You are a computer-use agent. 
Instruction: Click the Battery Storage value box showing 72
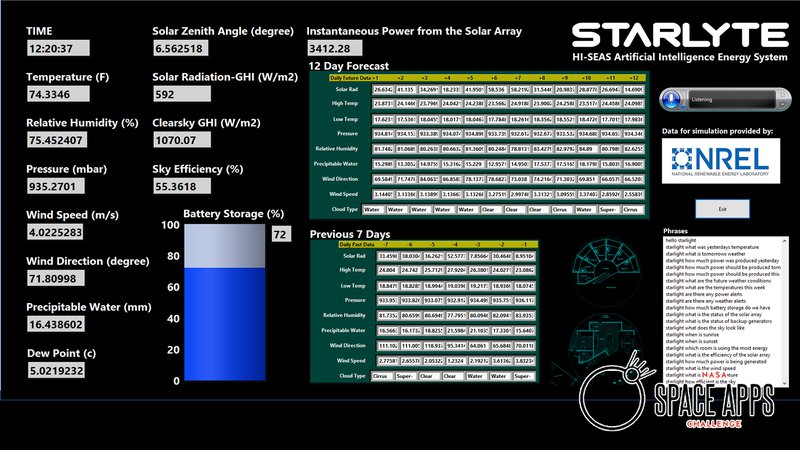281,234
